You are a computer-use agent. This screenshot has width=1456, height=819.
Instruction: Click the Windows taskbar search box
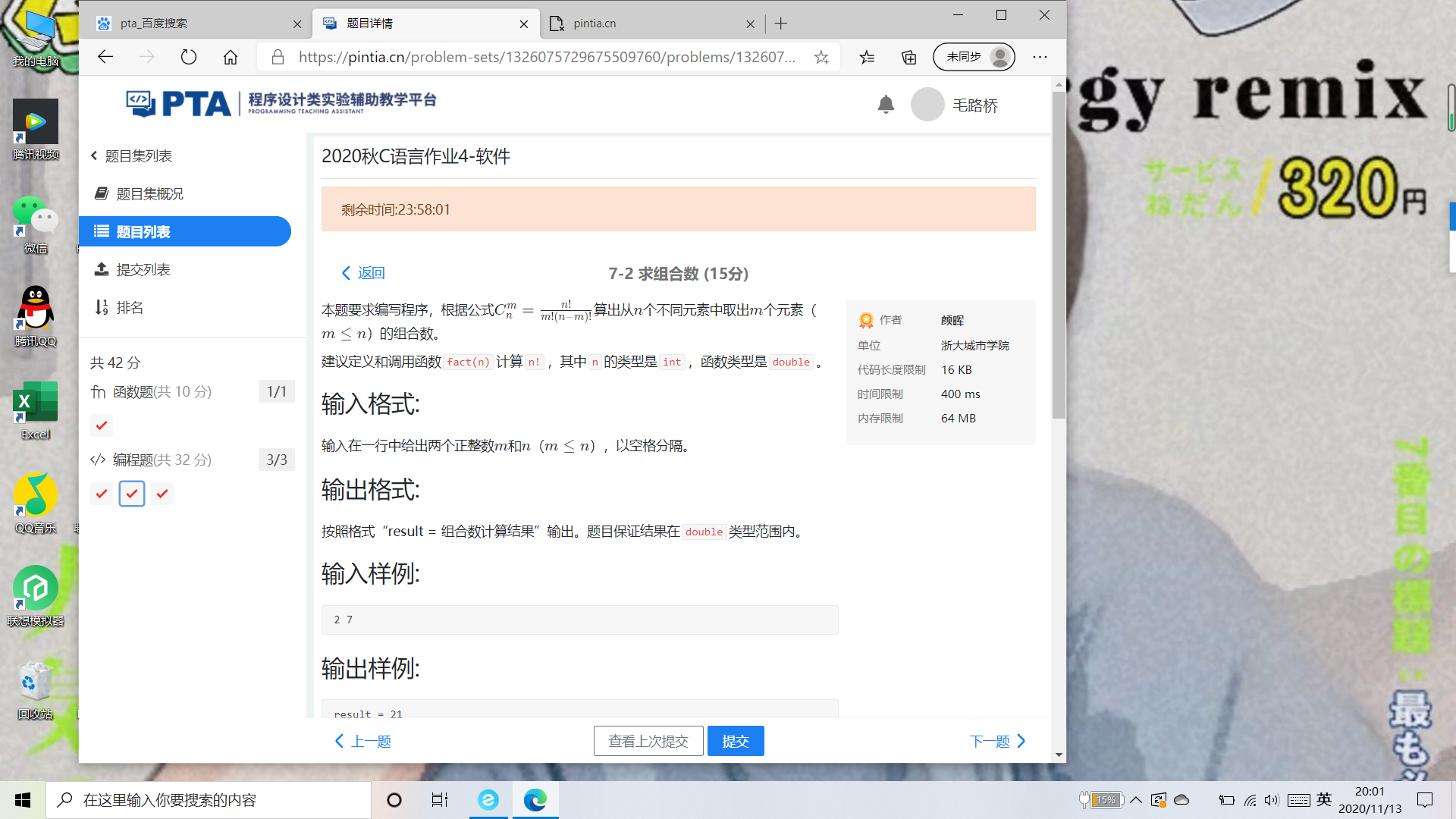point(209,800)
